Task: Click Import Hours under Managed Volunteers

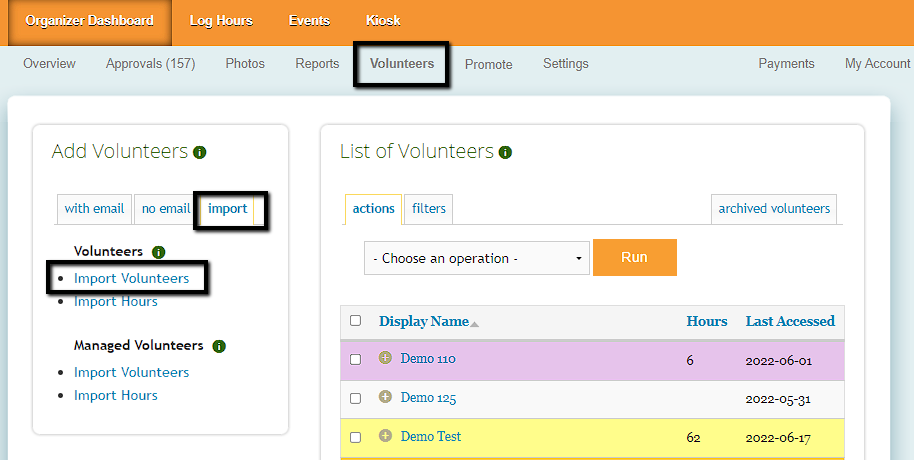Action: click(x=116, y=395)
